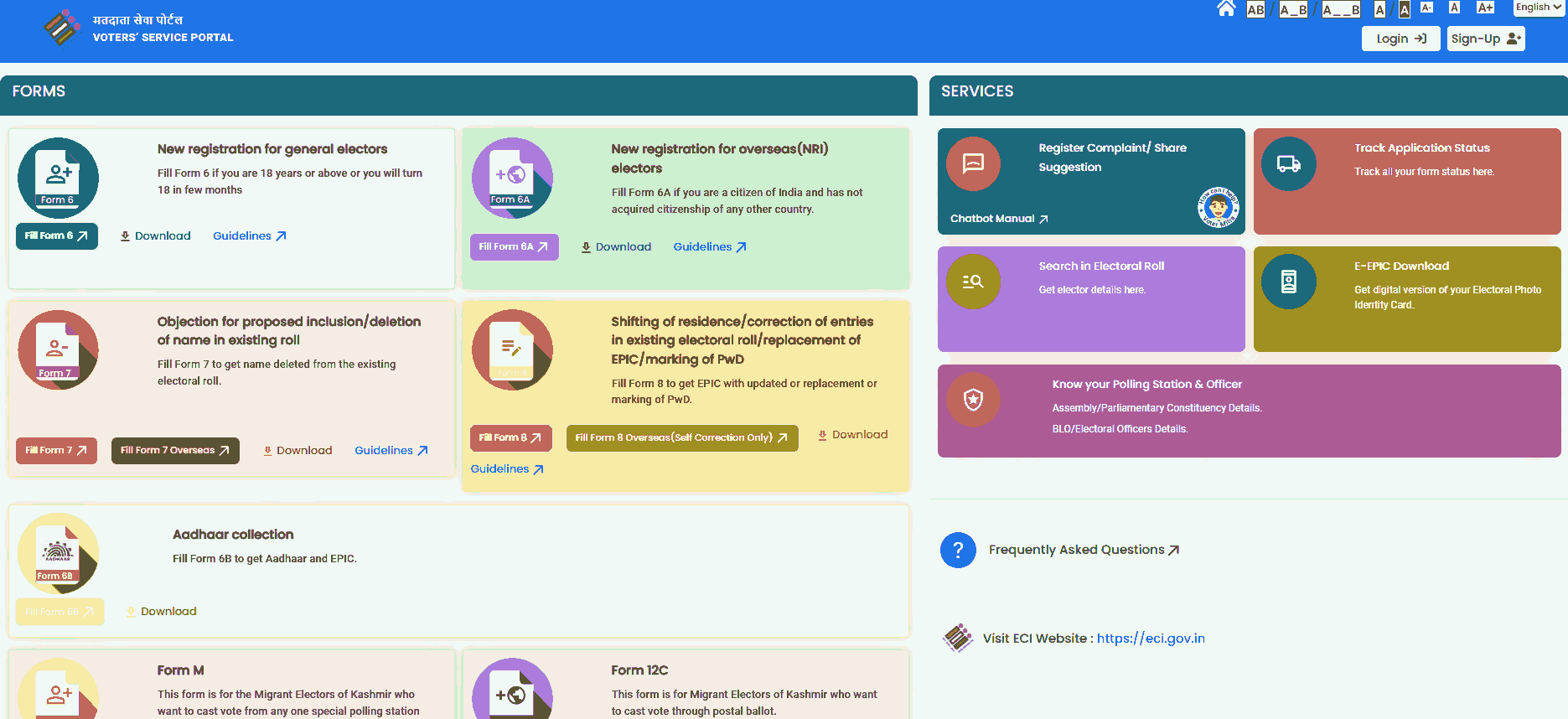
Task: Click the Form M migrant electors icon
Action: click(58, 689)
